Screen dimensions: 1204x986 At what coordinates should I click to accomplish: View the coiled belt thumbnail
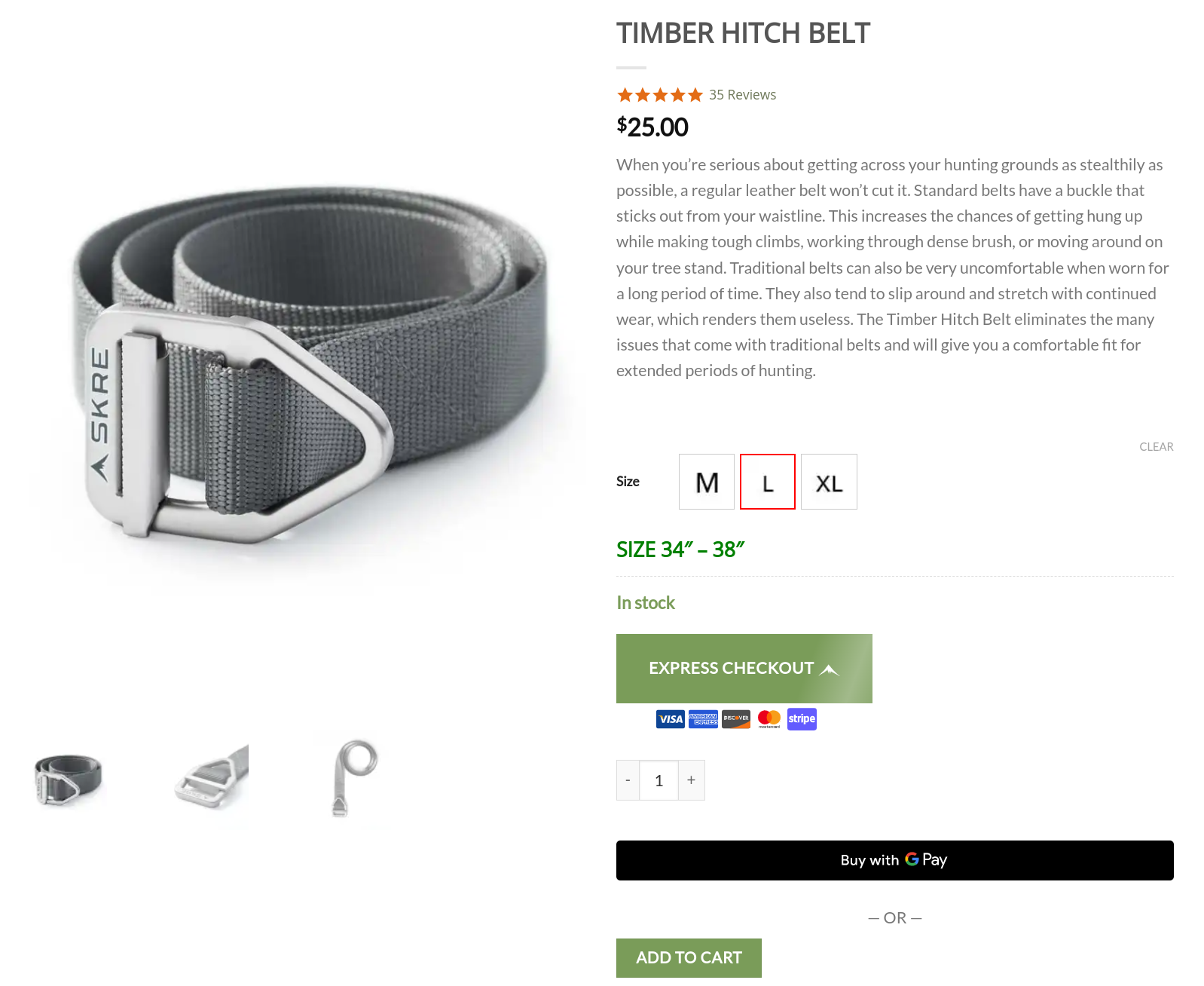pos(68,779)
